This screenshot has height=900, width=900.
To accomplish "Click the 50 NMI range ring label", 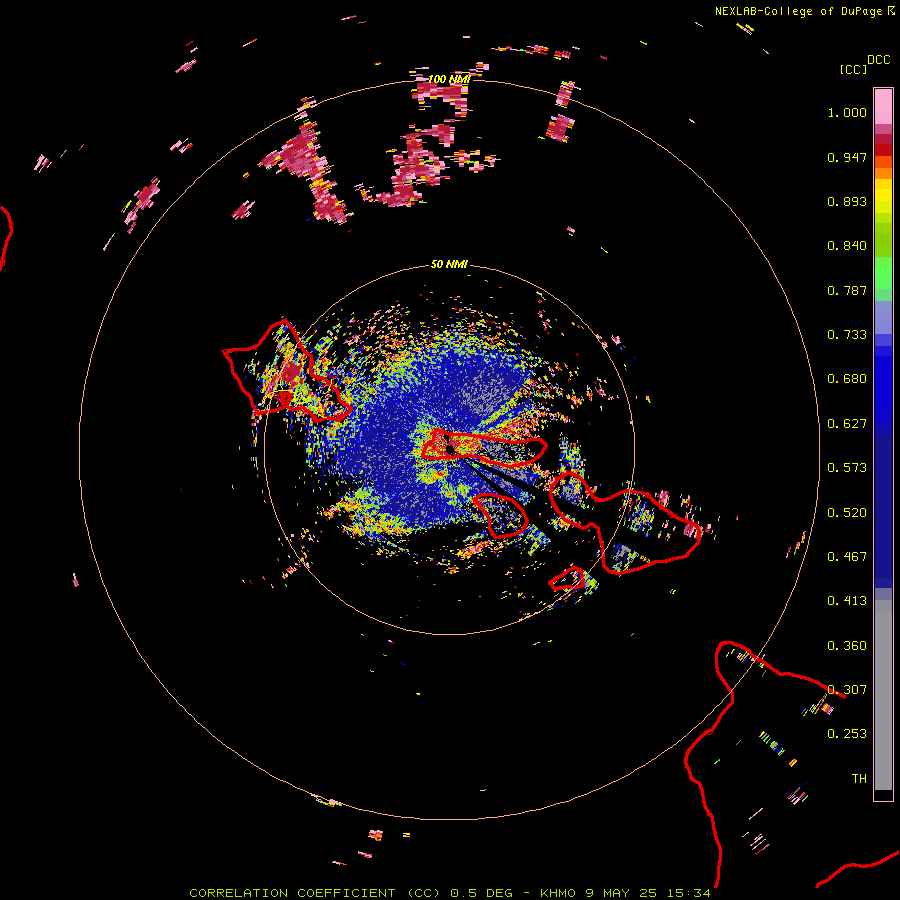I will pyautogui.click(x=449, y=264).
